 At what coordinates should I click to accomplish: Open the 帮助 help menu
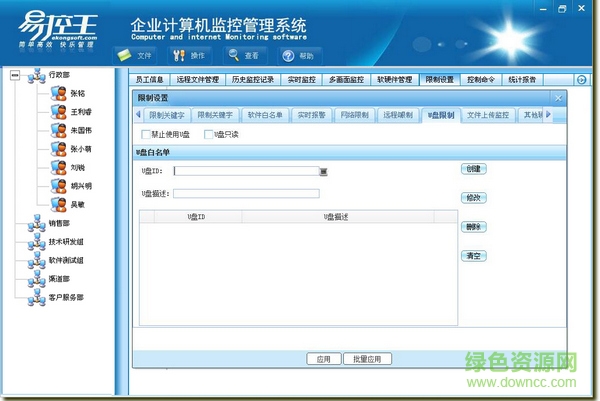300,56
